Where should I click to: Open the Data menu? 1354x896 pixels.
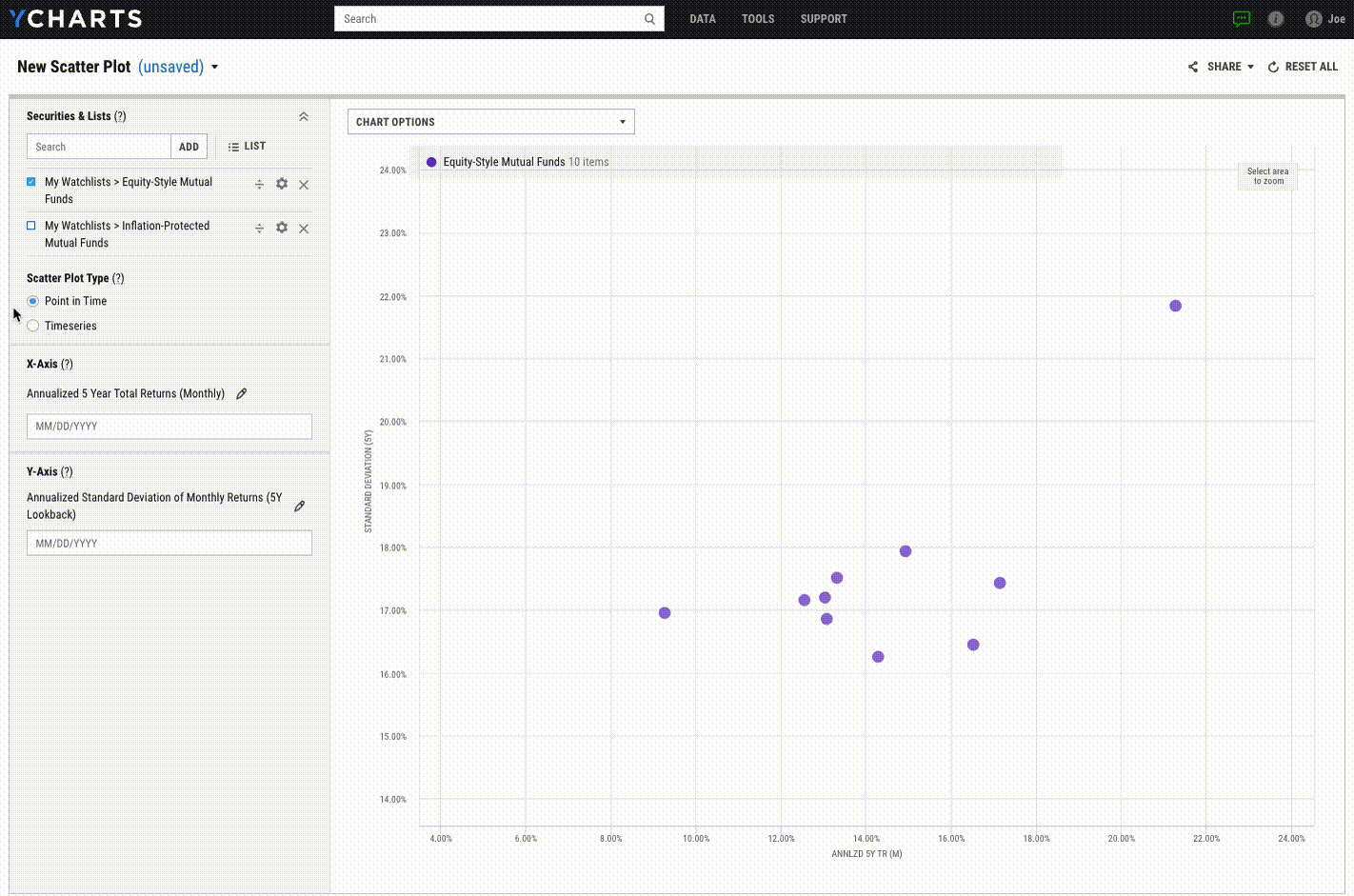702,19
